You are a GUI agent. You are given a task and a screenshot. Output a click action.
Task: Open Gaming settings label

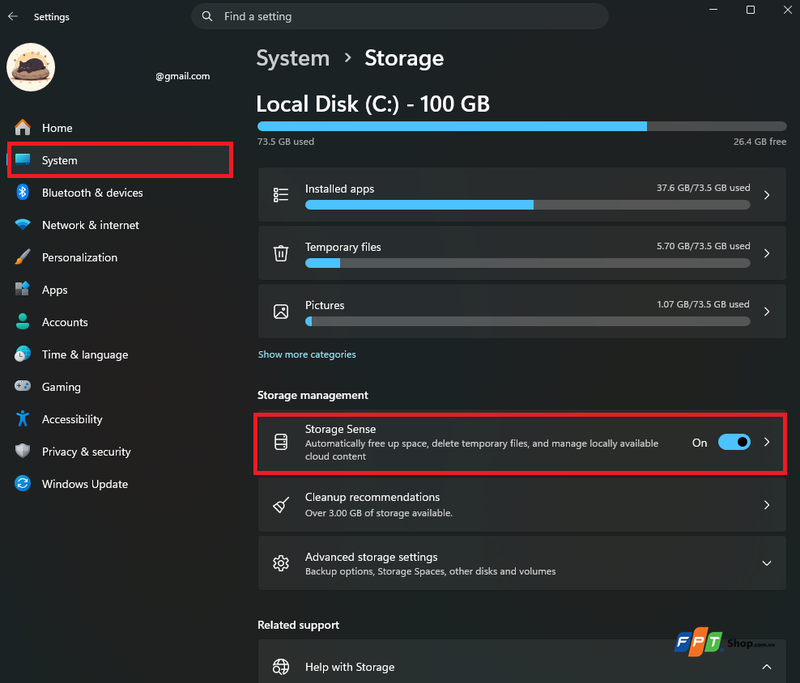[x=61, y=387]
